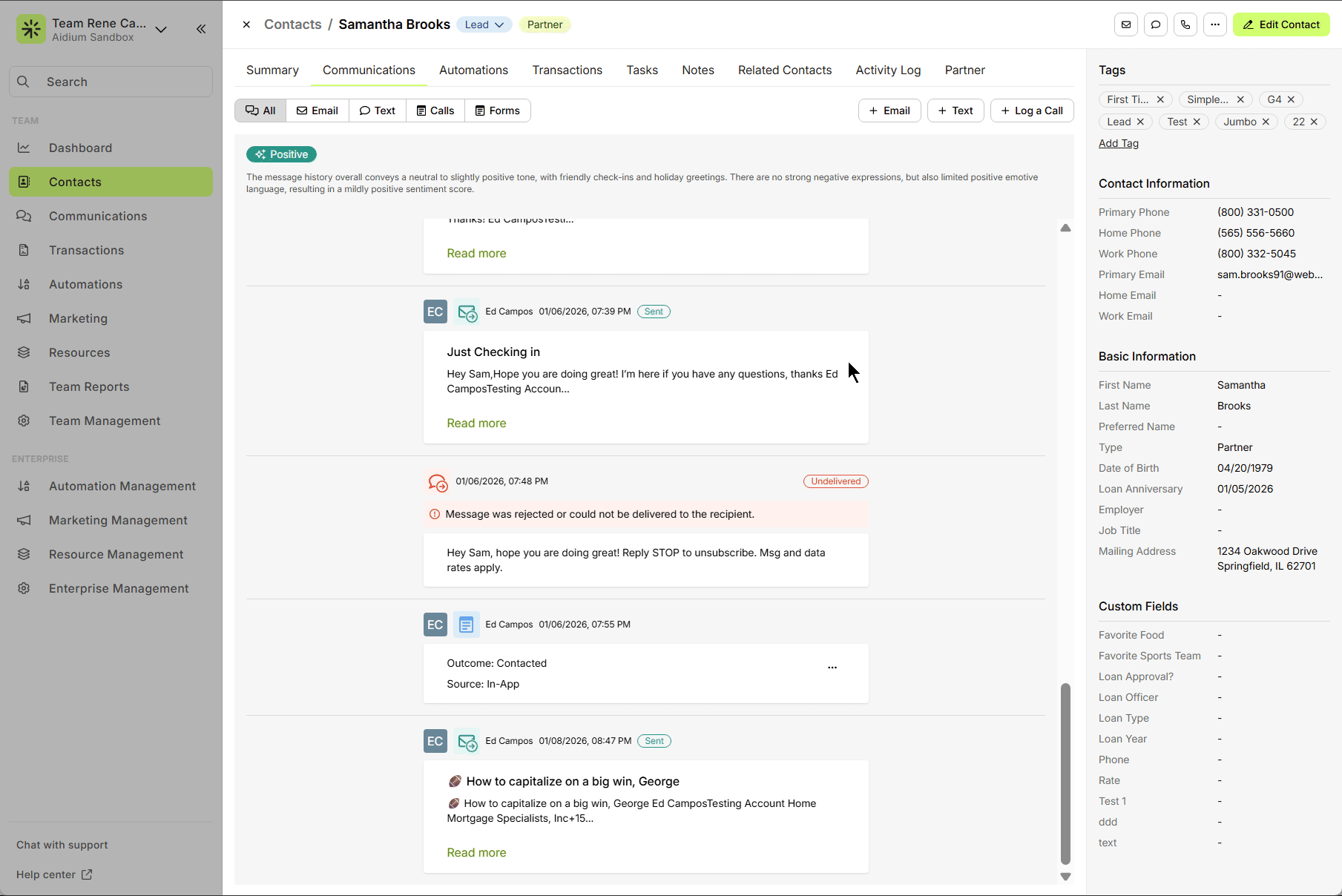Remove the Jumbo tag
The height and width of the screenshot is (896, 1342).
tap(1266, 122)
